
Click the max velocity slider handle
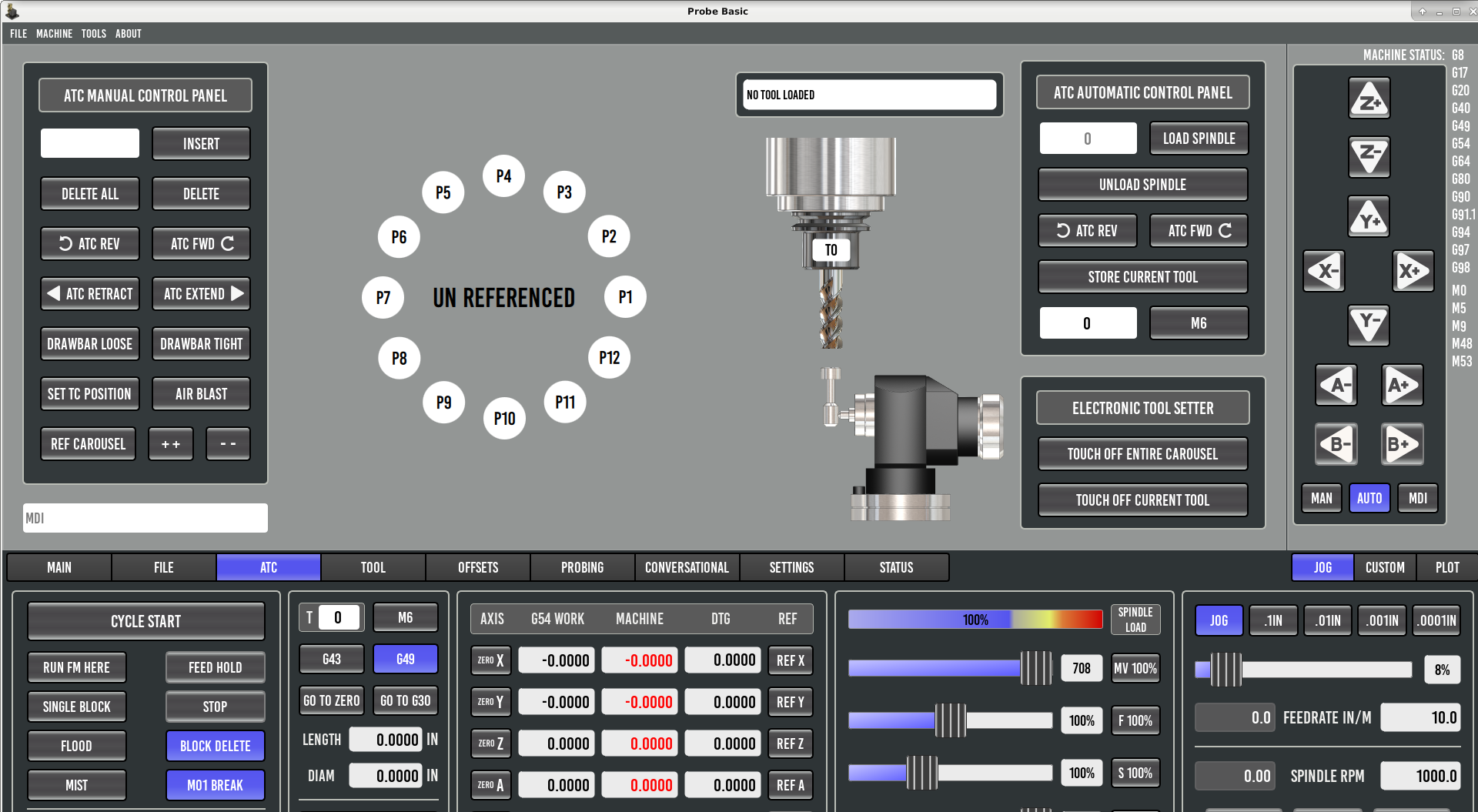pyautogui.click(x=1036, y=668)
